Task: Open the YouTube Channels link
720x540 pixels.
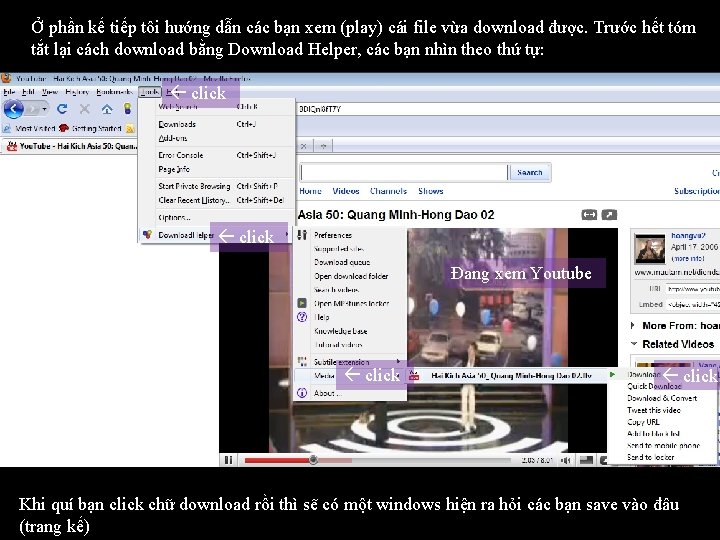Action: pos(388,191)
